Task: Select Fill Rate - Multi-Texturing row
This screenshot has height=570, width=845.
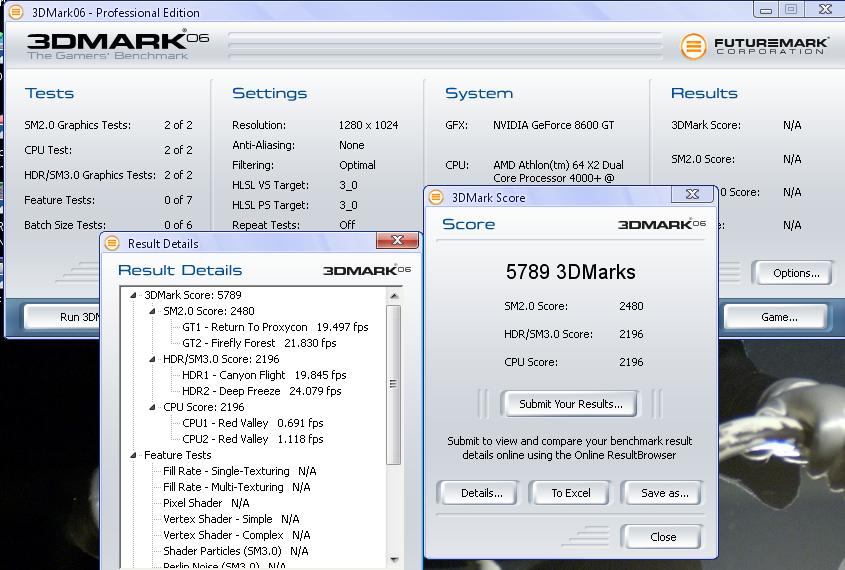Action: 237,487
